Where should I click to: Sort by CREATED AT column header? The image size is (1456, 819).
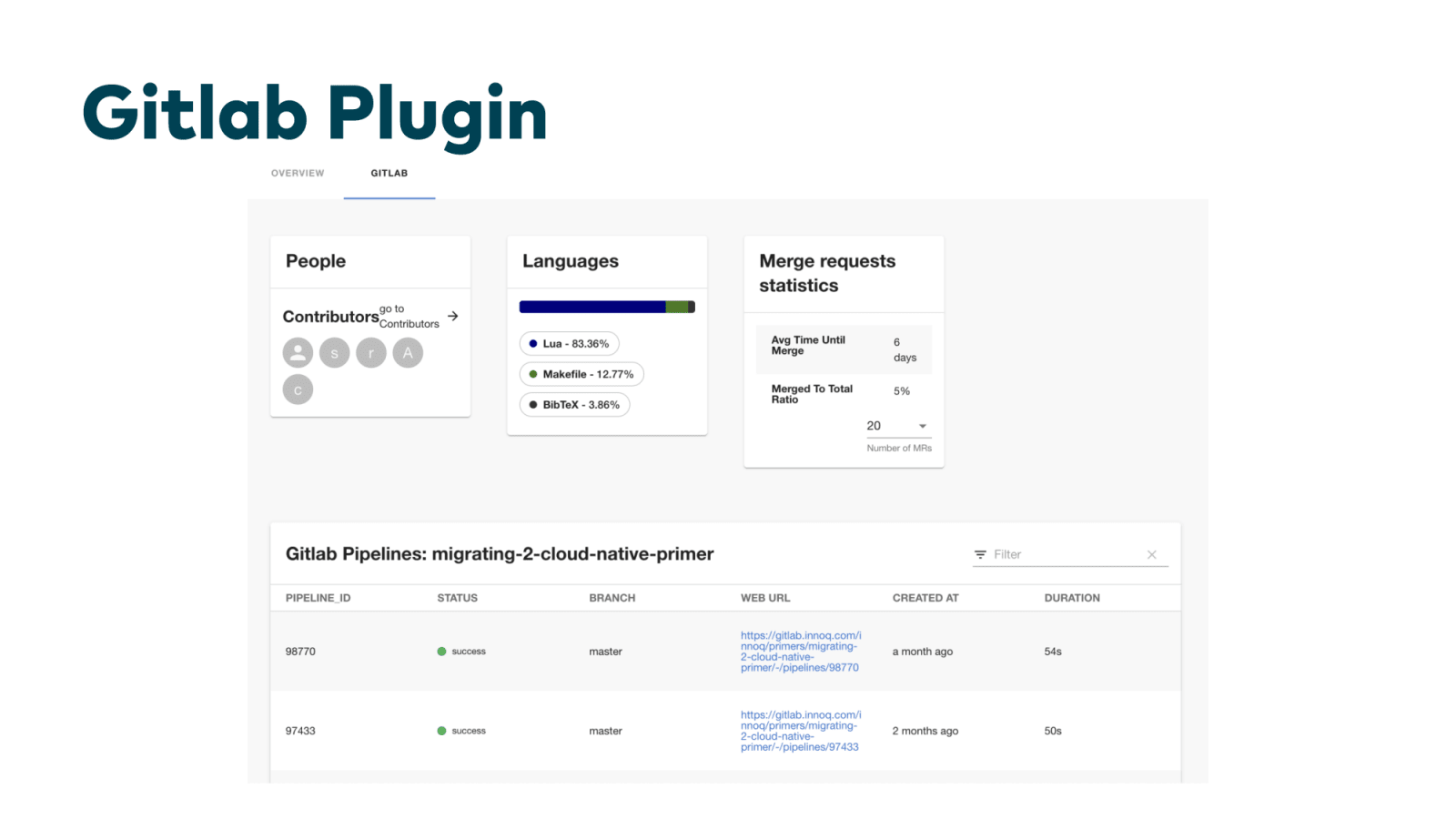tap(925, 598)
